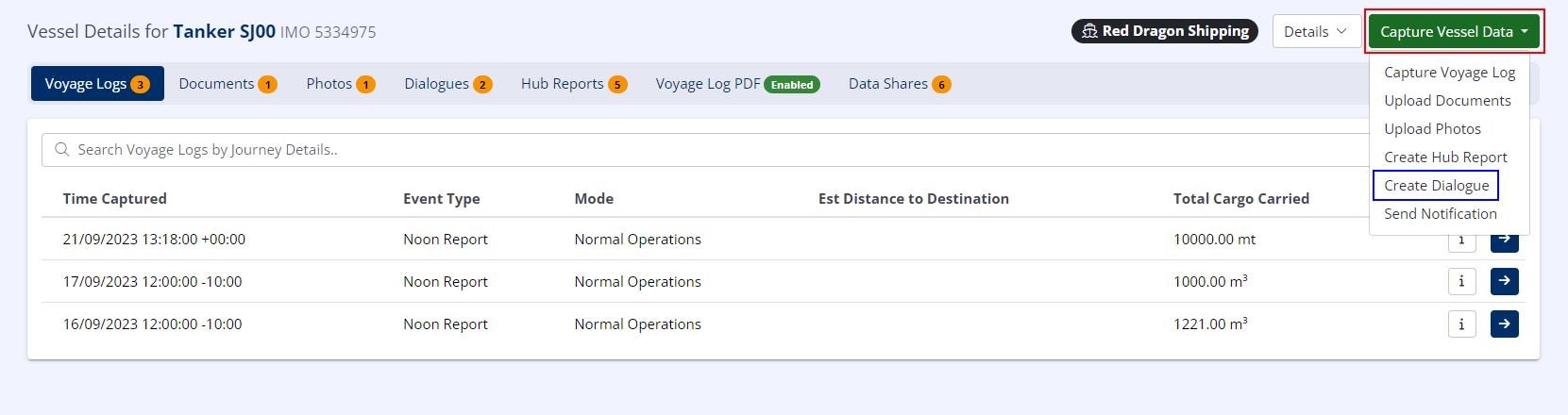Select Capture Voyage Log from the menu
The image size is (1568, 415).
(x=1449, y=73)
